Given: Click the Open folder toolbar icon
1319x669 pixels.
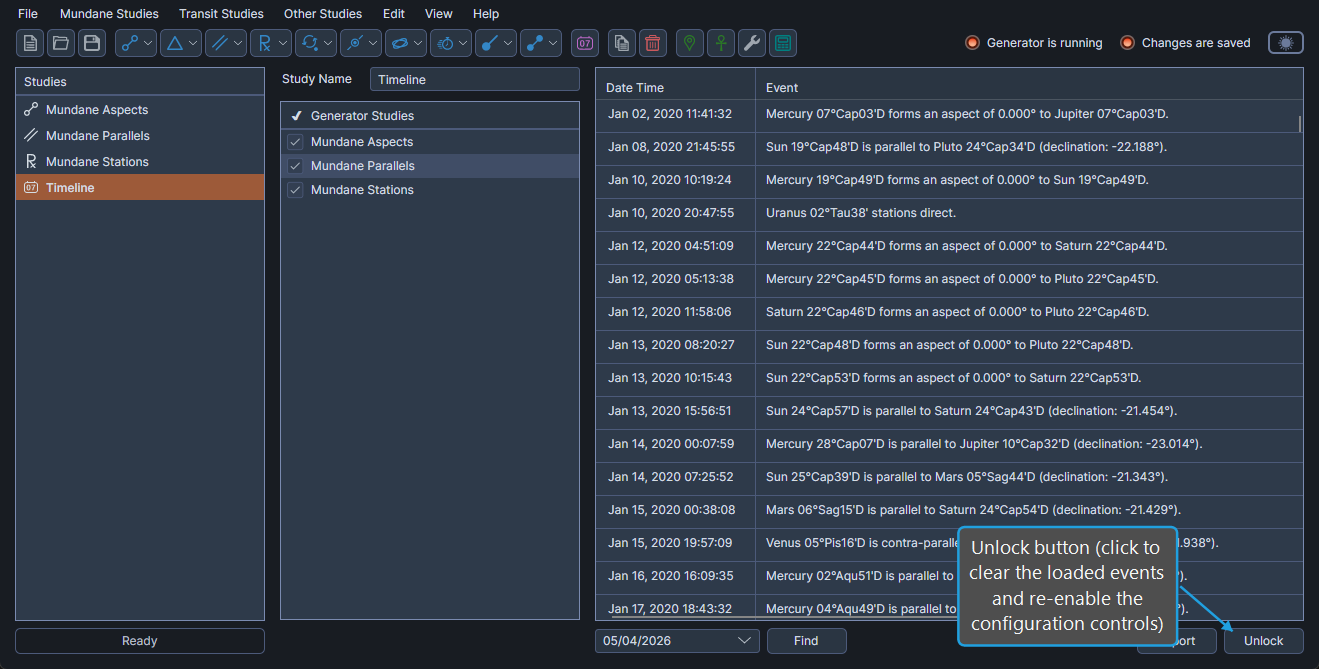Looking at the screenshot, I should (62, 43).
